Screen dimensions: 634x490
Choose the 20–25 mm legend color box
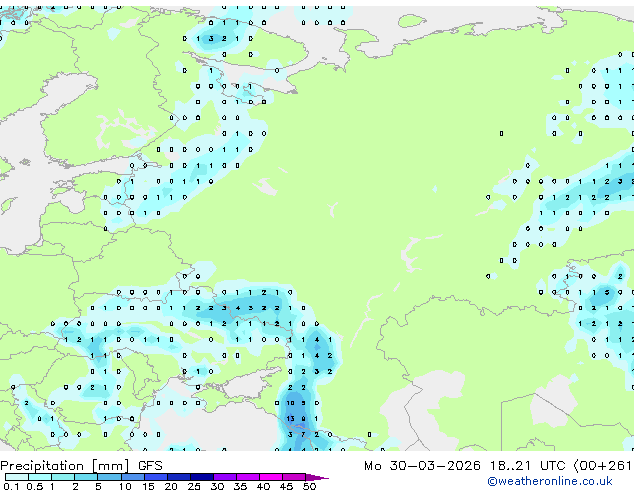coord(178,477)
